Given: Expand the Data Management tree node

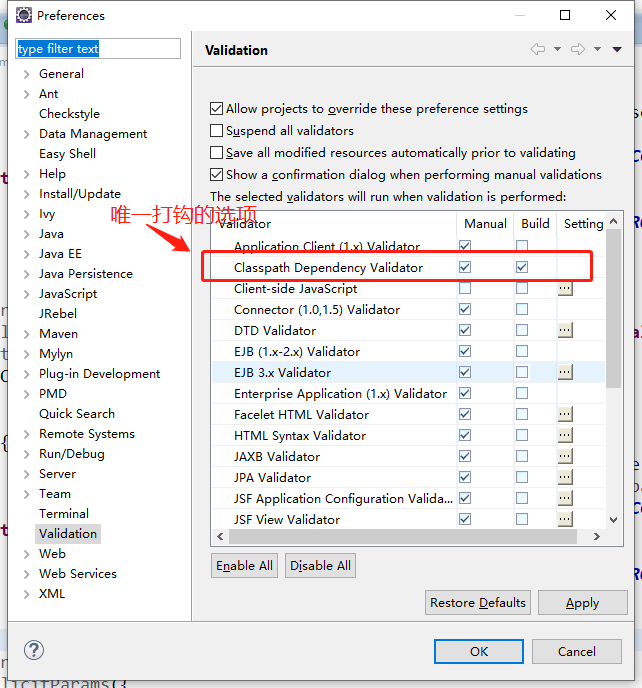Looking at the screenshot, I should pos(27,134).
